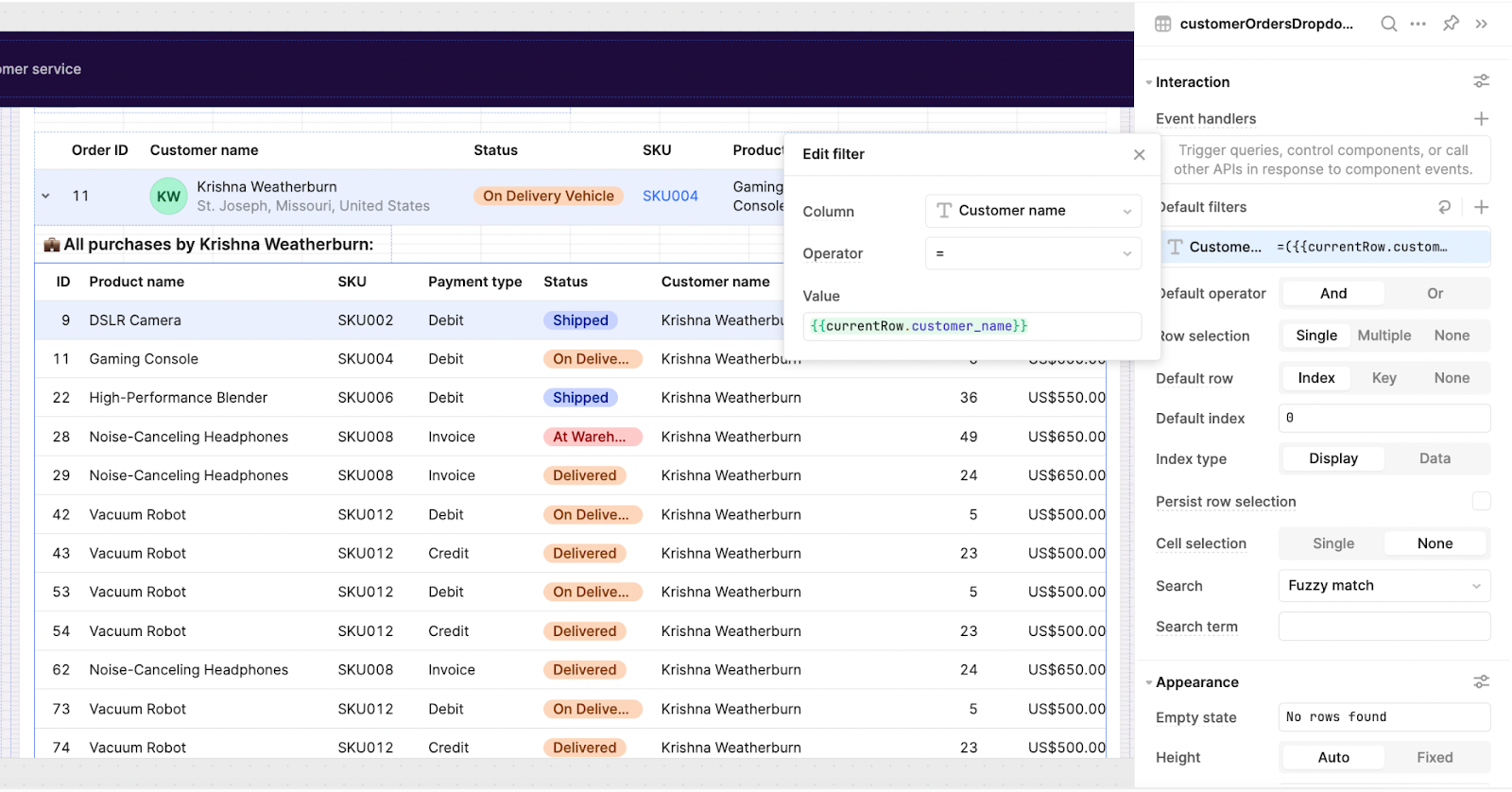Click the On Delivery Vehicle status tag

point(548,197)
